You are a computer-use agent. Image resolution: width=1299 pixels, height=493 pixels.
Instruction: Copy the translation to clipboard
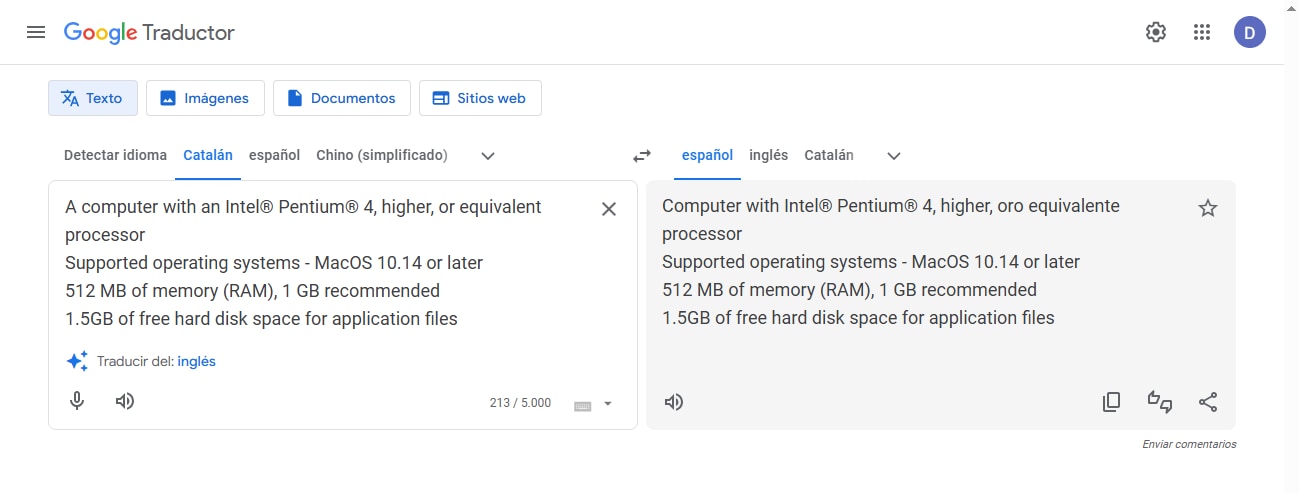pyautogui.click(x=1111, y=402)
